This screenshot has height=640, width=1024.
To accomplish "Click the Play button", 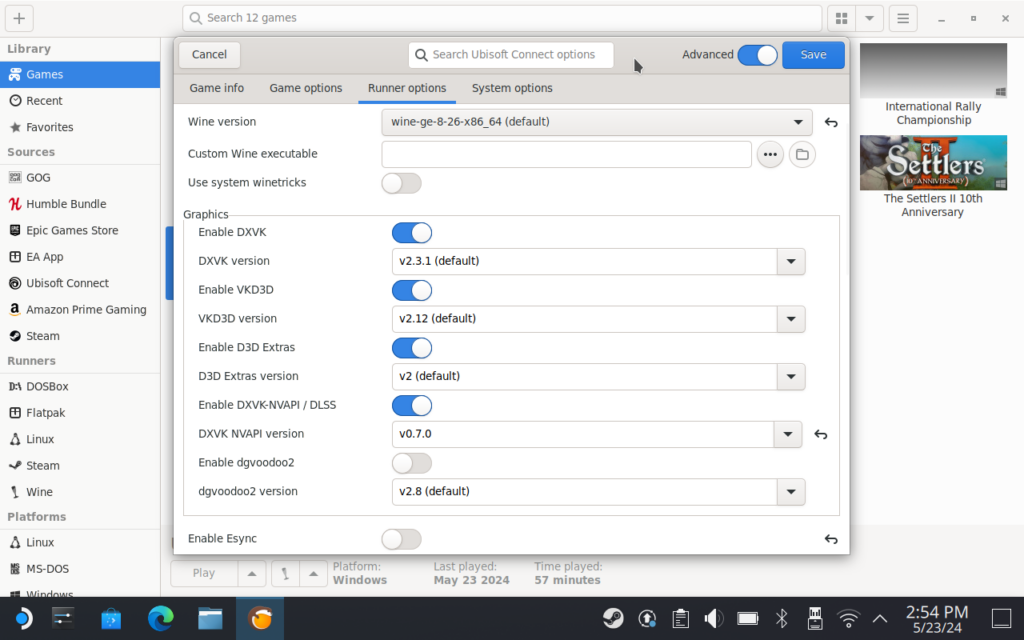I will 204,573.
